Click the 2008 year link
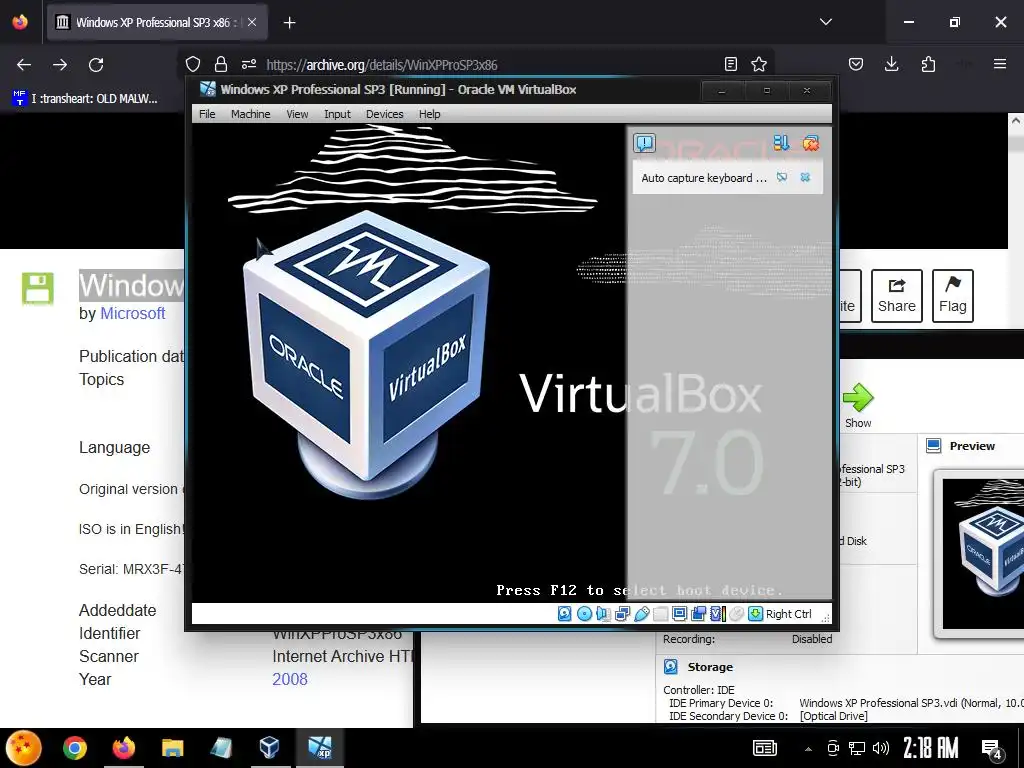 [x=289, y=679]
